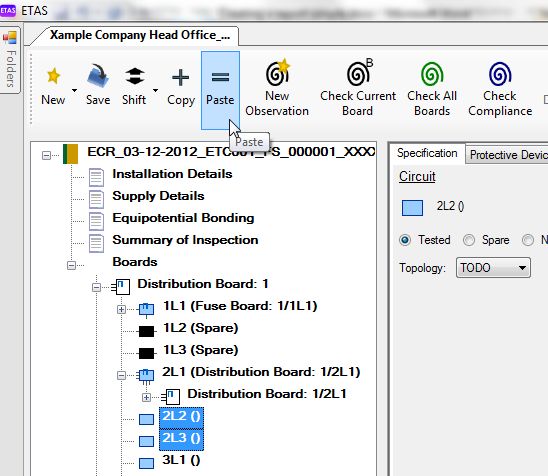This screenshot has height=476, width=548.
Task: Click the 2L3 blue circuit icon
Action: click(x=146, y=441)
